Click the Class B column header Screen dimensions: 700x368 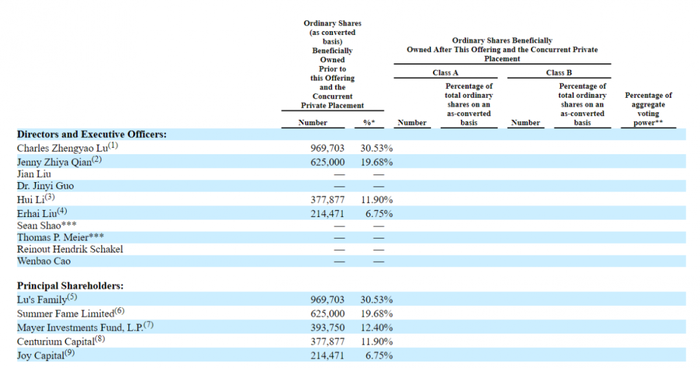pyautogui.click(x=558, y=72)
